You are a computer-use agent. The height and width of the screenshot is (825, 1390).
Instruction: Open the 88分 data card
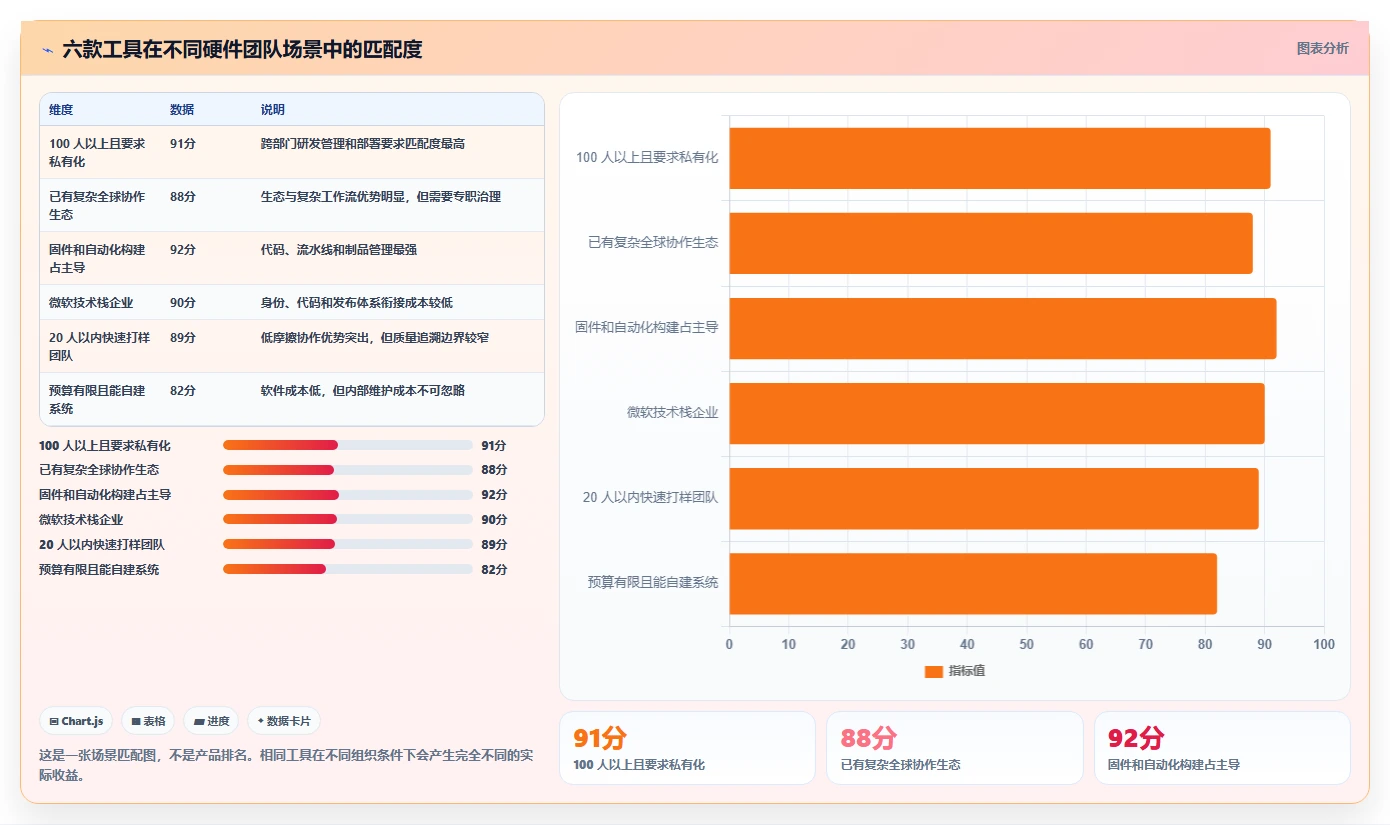tap(955, 748)
